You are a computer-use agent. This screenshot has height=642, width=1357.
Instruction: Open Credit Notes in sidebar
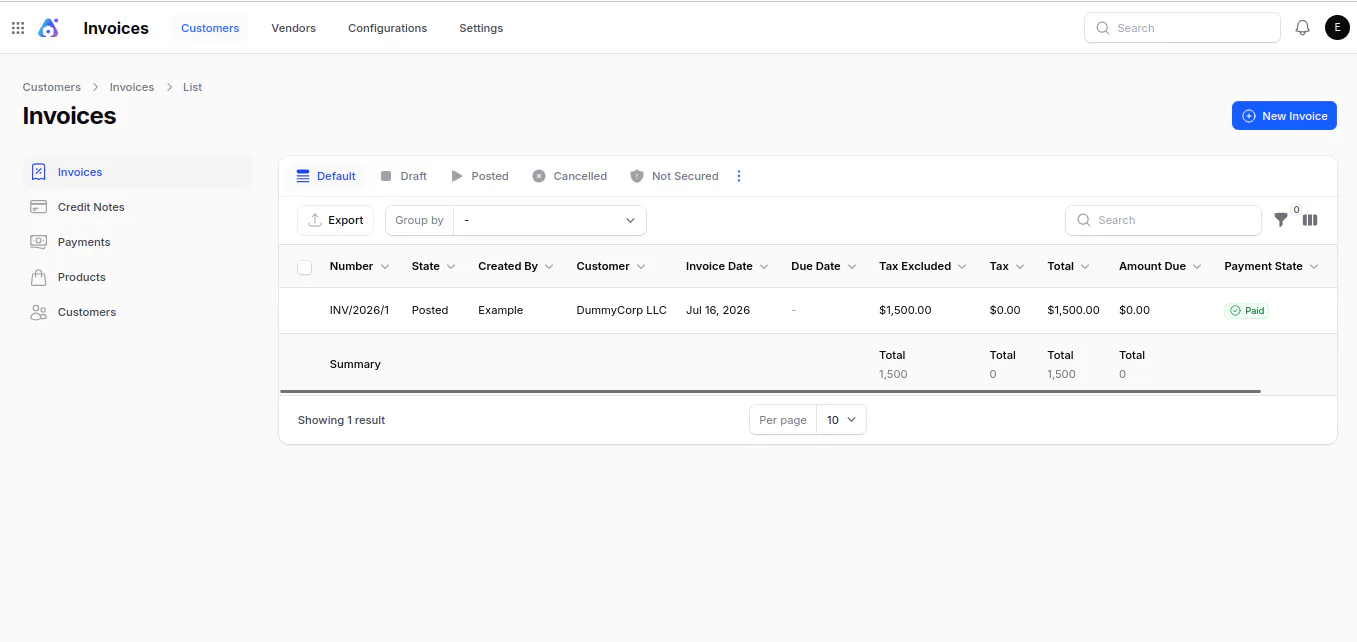point(137,207)
